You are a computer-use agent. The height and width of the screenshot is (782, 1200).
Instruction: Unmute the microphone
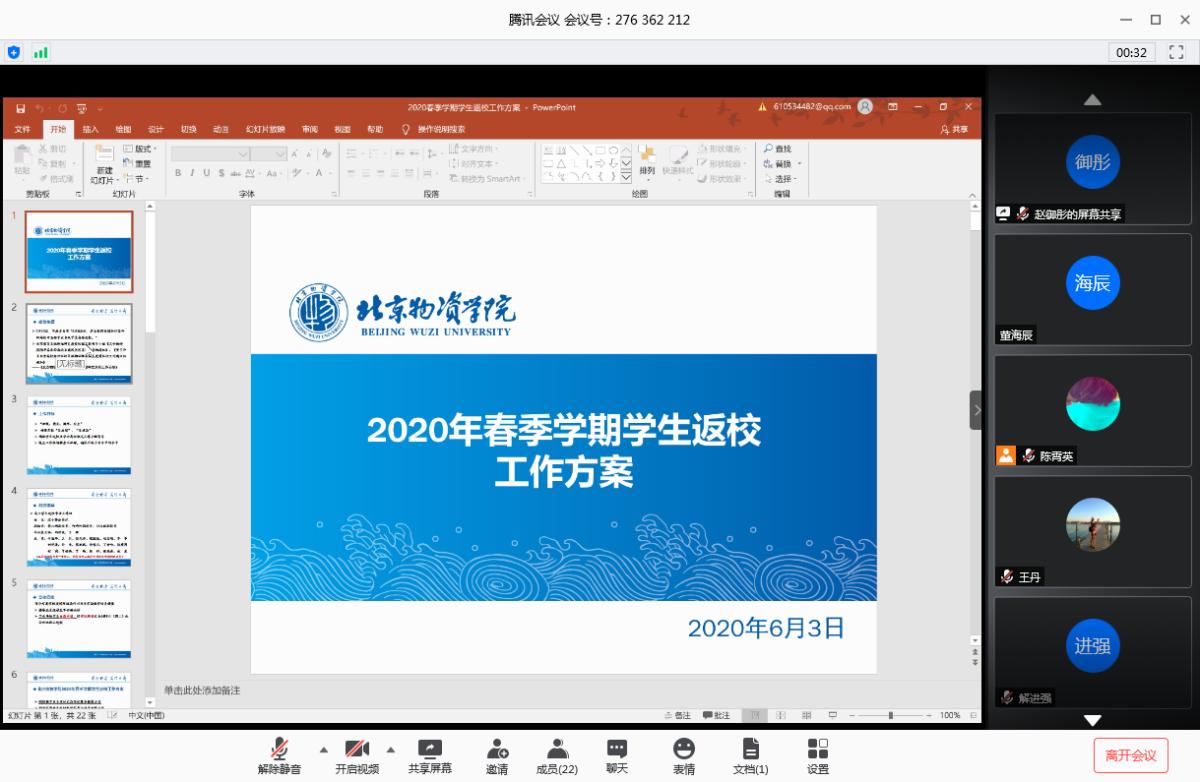[279, 749]
